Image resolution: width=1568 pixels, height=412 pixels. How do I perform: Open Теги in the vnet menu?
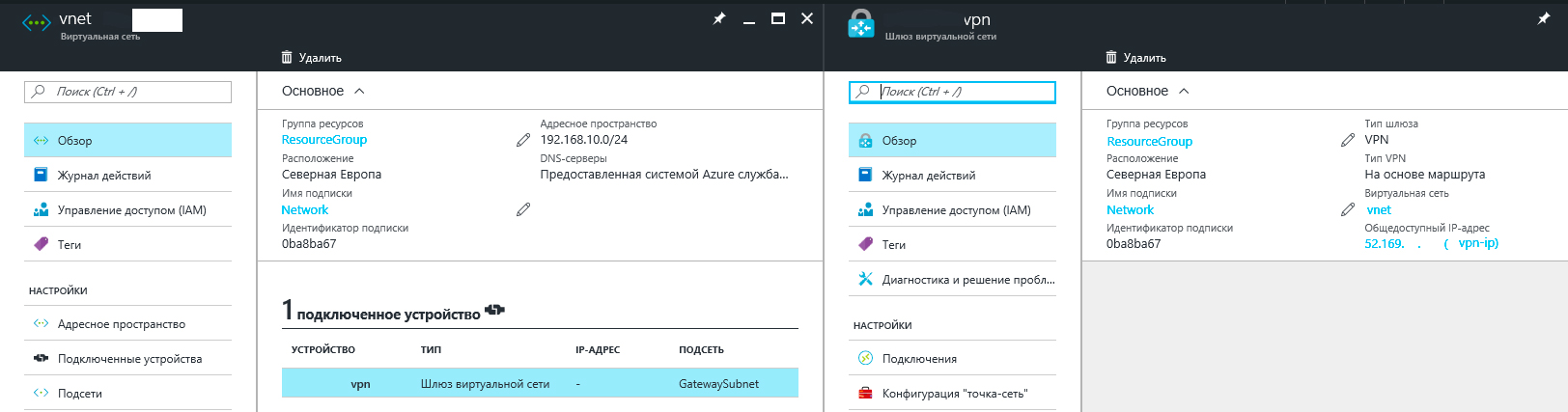(x=70, y=245)
